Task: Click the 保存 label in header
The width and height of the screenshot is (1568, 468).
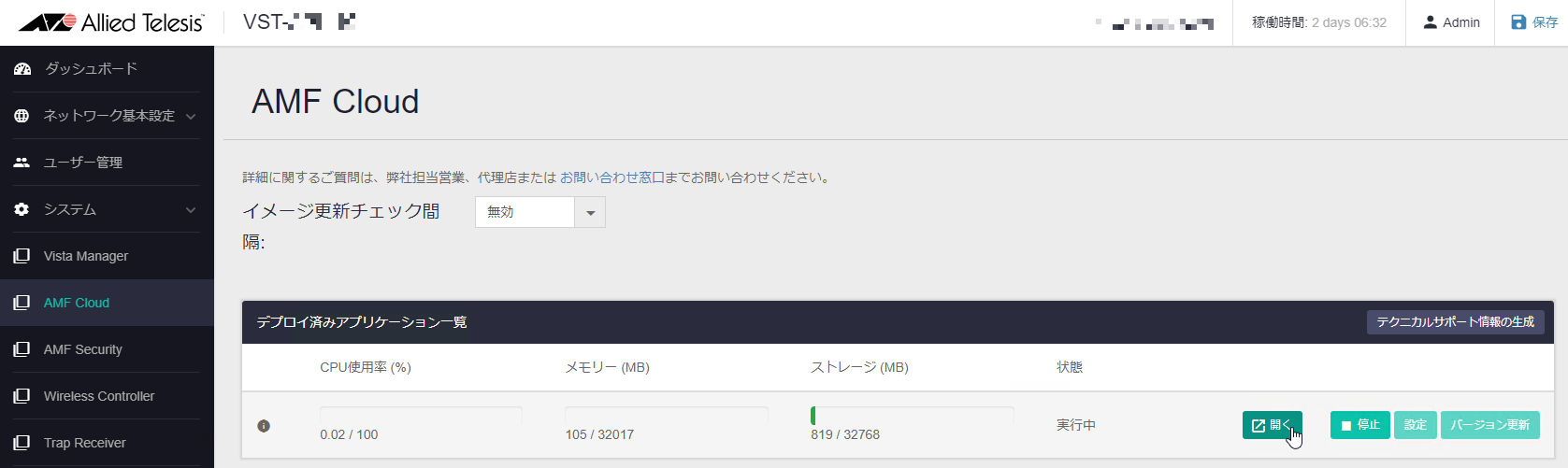Action: 1546,22
